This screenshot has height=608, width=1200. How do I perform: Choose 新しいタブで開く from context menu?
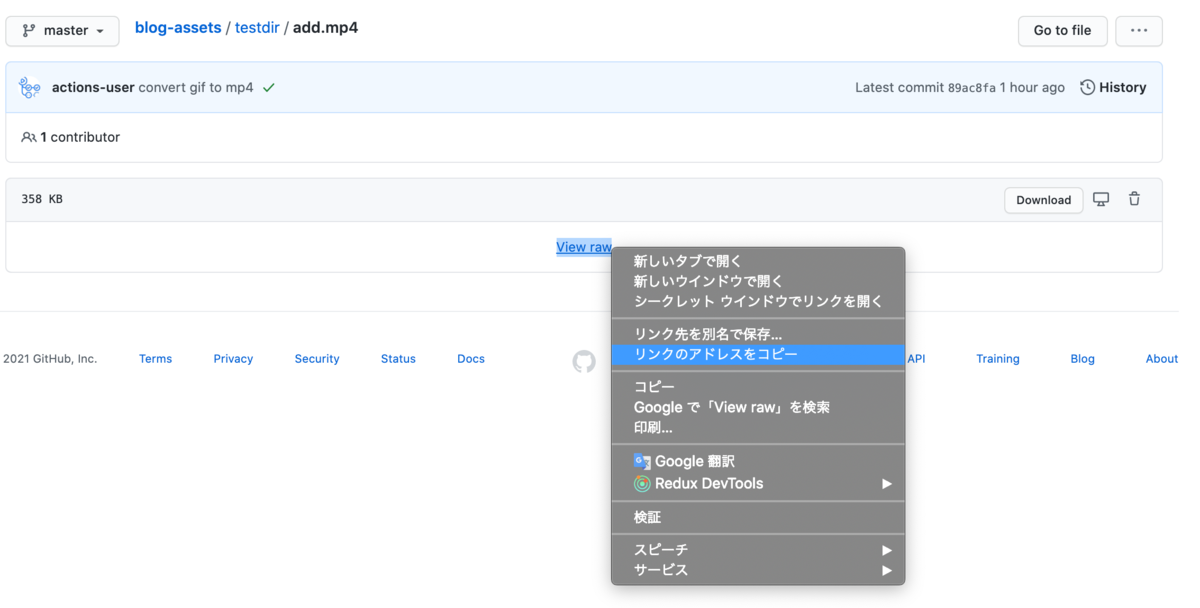(758, 261)
